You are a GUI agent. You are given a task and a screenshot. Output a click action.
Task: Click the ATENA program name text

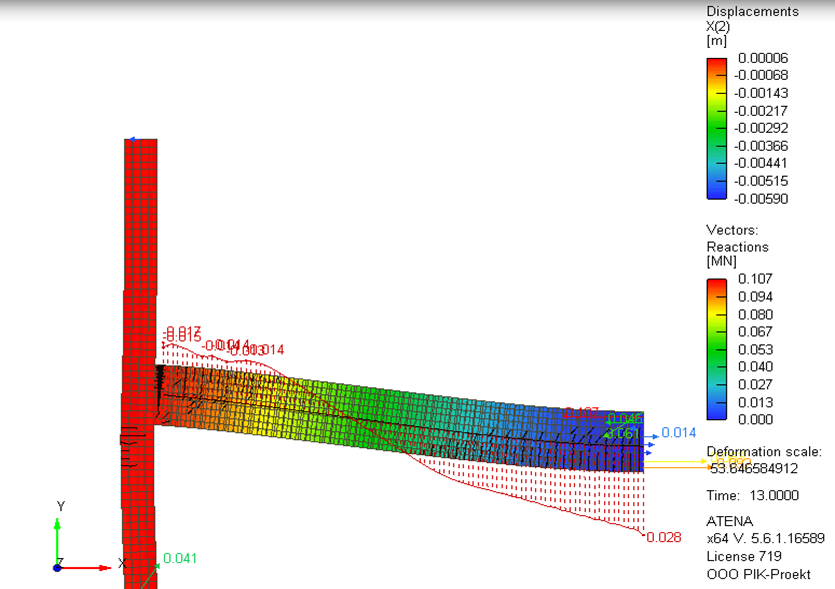coord(730,521)
